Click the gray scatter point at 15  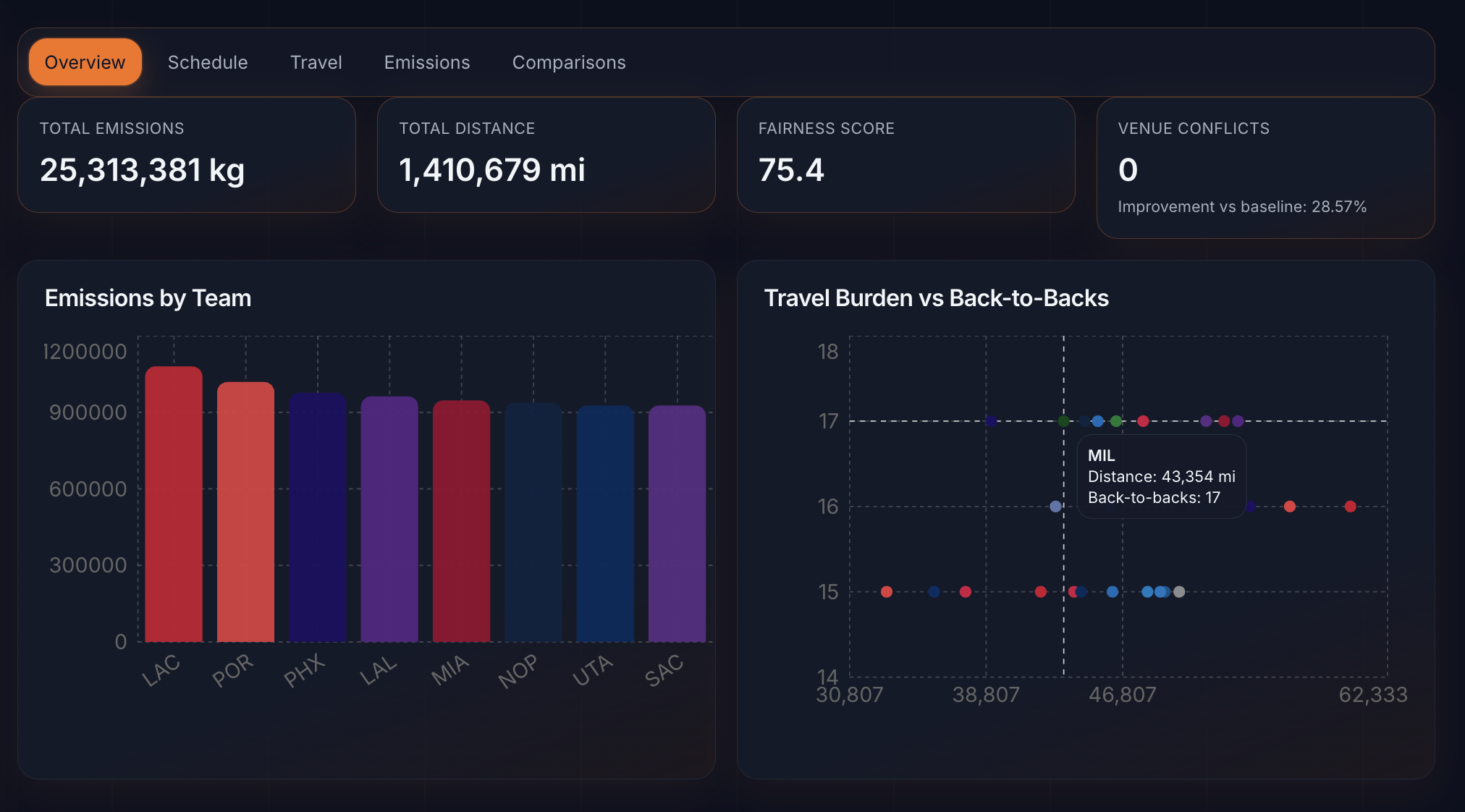pos(1179,592)
